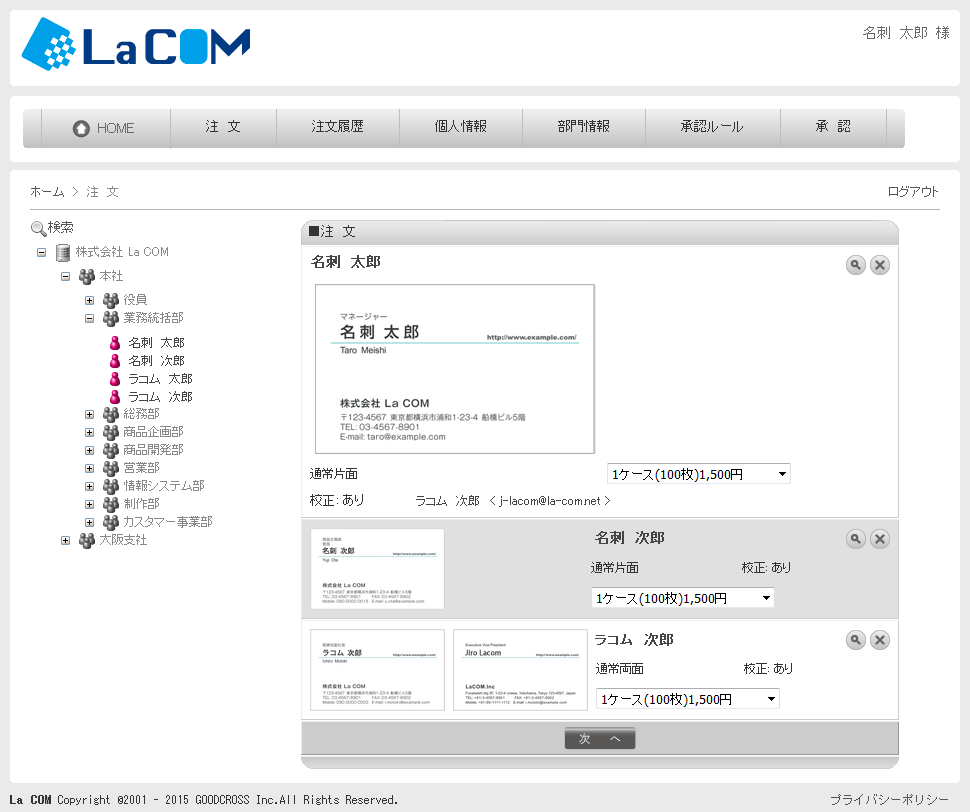Screen dimensions: 970x812
Task: Click the group icon next to 商品開発部
Action: (111, 450)
